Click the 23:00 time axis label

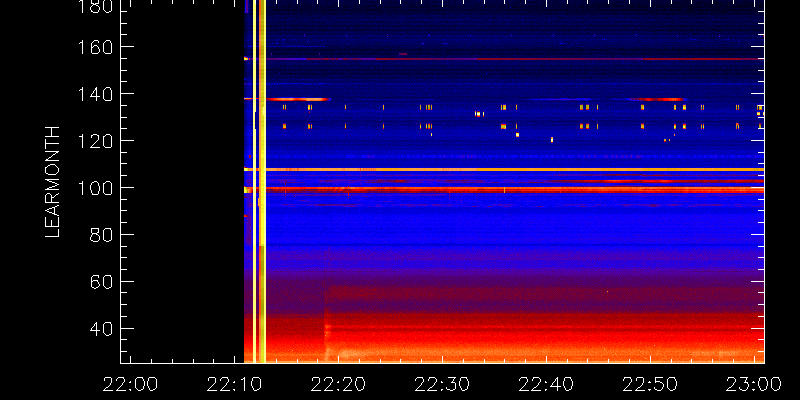coord(754,384)
